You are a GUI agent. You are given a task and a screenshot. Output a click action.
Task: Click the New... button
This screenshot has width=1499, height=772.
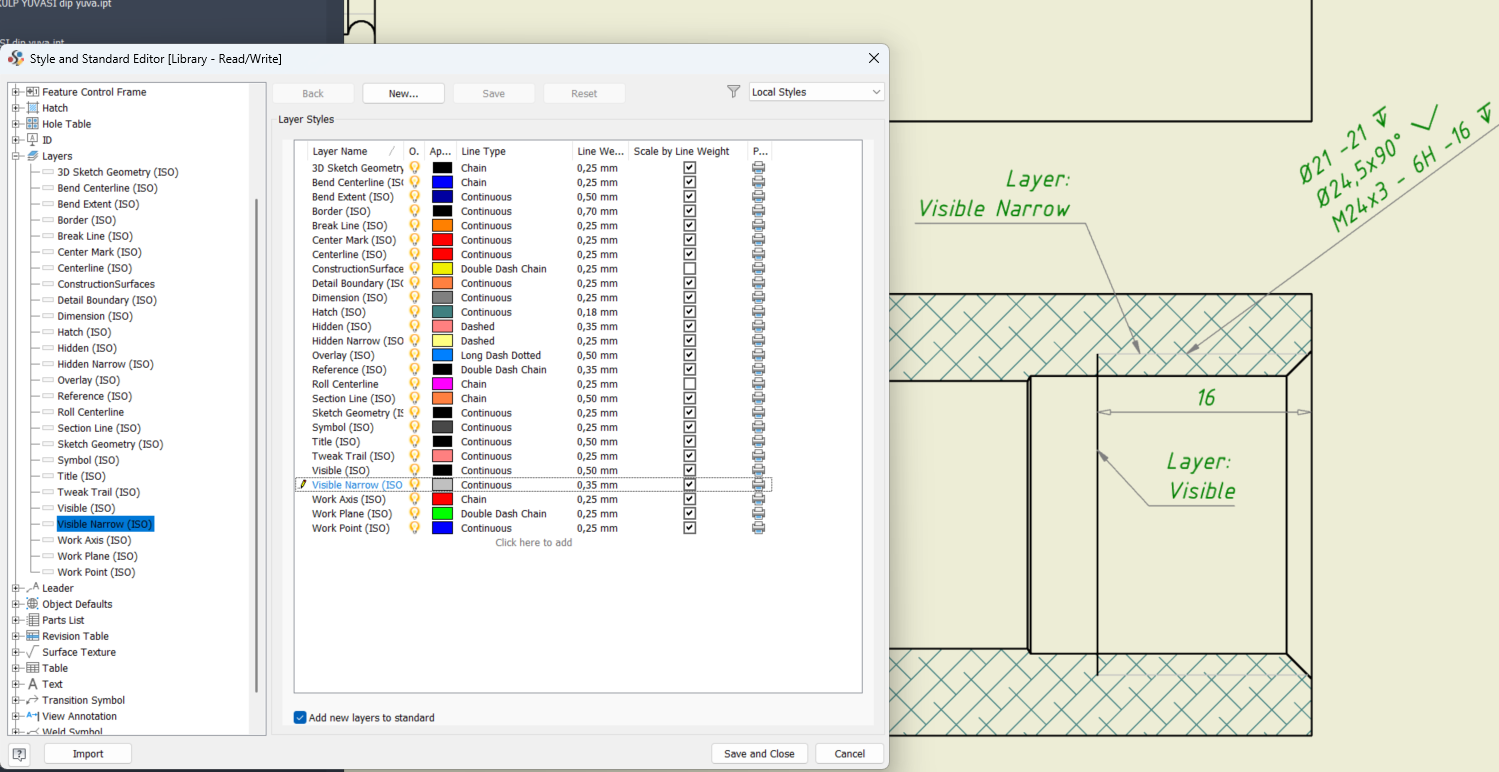tap(403, 93)
